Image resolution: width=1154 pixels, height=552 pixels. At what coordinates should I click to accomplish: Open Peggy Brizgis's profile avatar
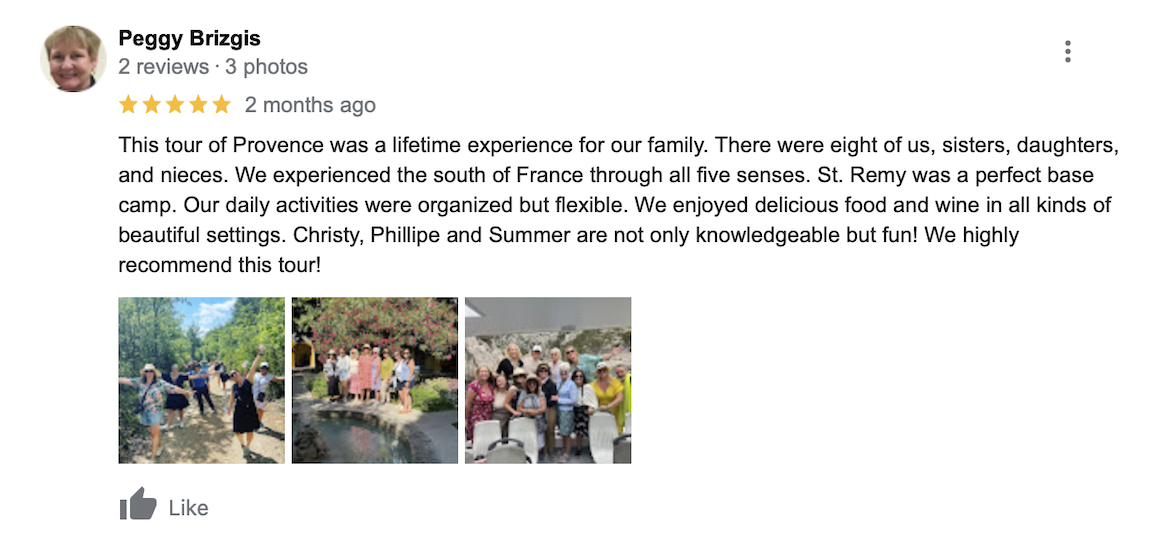(x=73, y=59)
